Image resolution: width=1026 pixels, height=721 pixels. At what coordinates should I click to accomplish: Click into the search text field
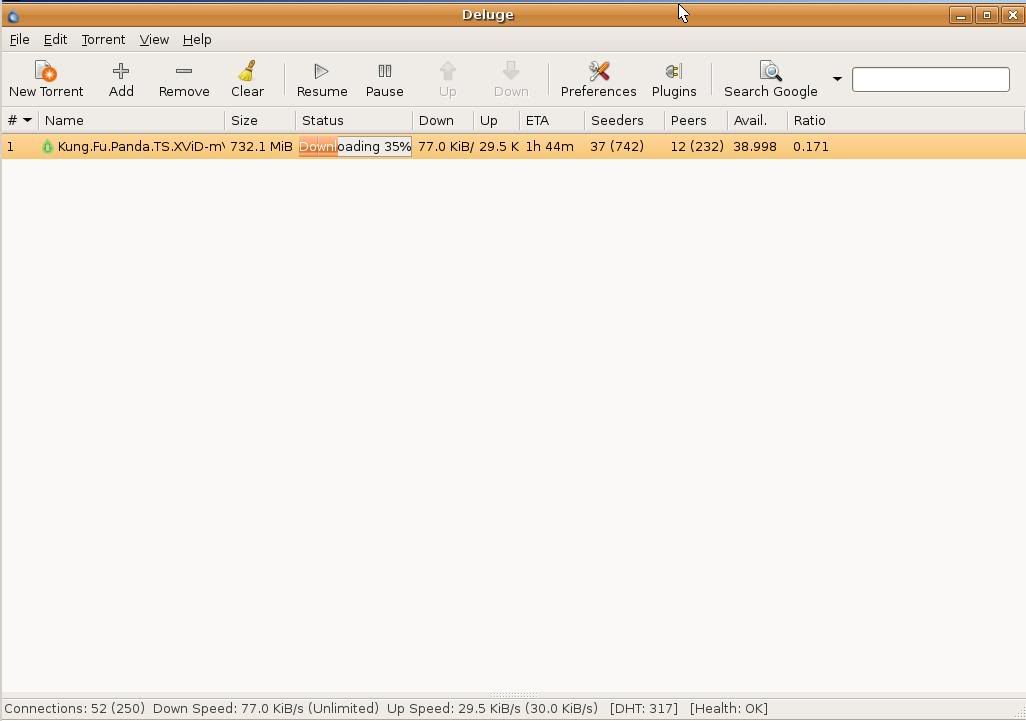930,79
